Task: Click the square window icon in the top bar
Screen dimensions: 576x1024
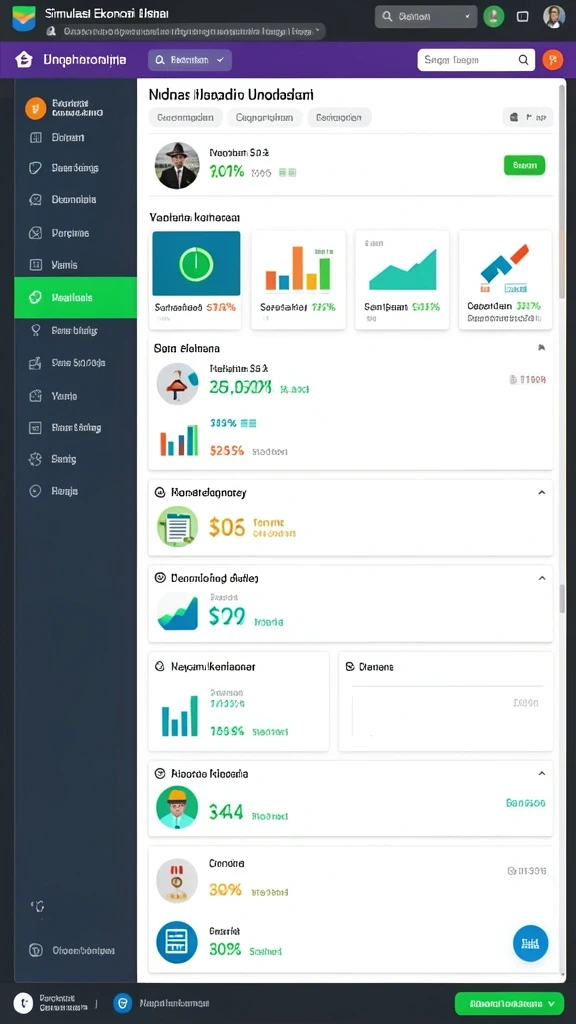Action: pos(522,16)
